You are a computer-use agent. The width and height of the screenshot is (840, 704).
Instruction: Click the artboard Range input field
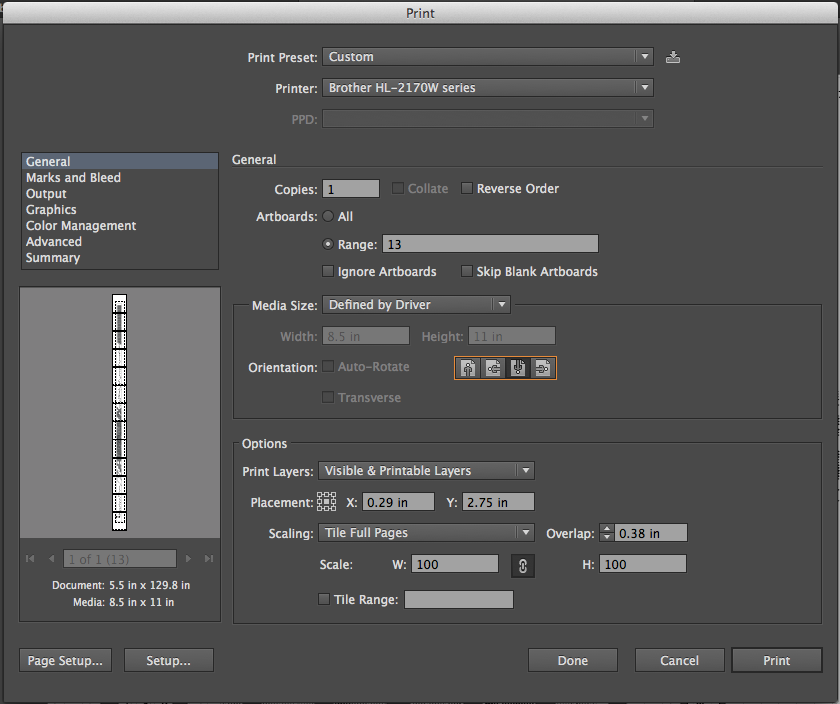(490, 243)
